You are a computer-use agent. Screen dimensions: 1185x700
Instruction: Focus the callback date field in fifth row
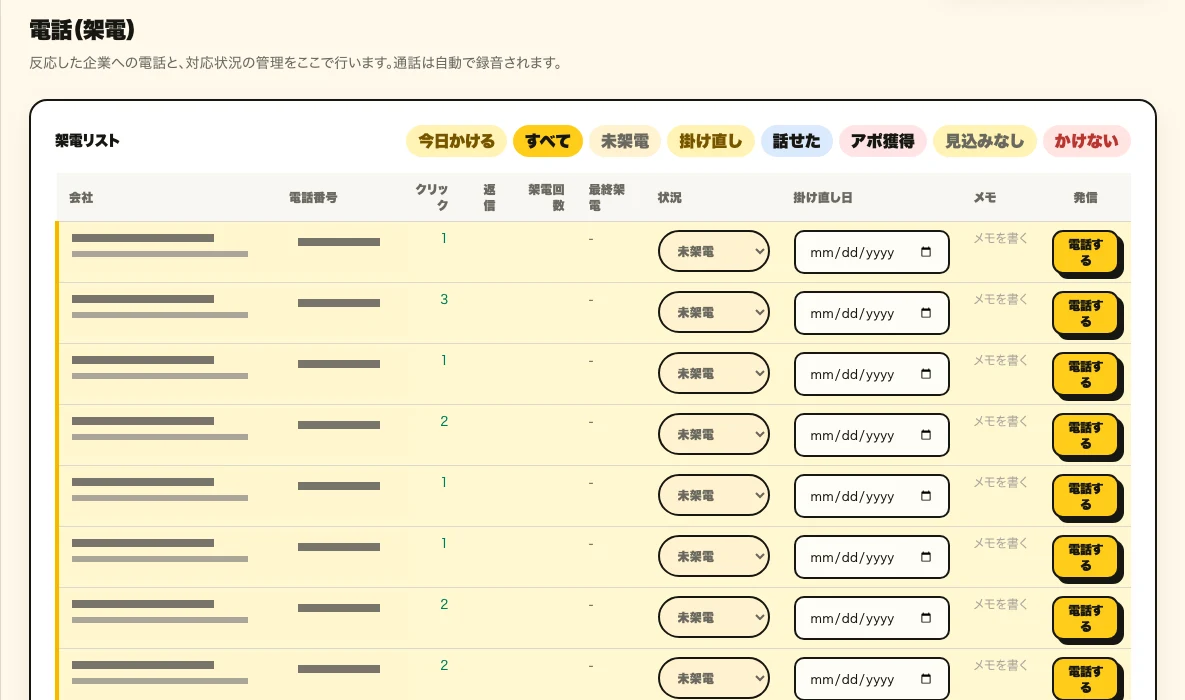871,496
